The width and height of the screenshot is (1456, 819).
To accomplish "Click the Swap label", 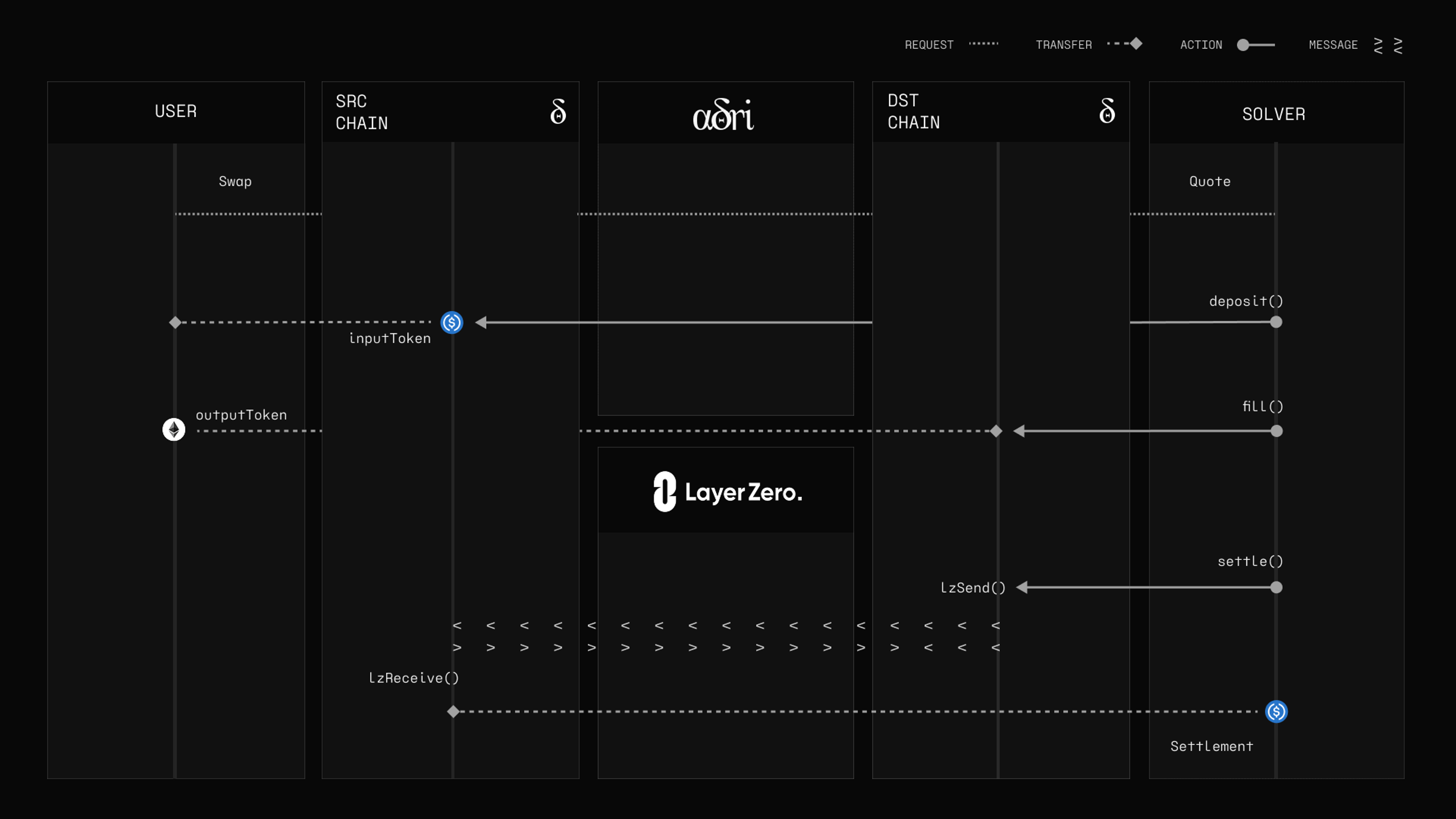I will (235, 182).
